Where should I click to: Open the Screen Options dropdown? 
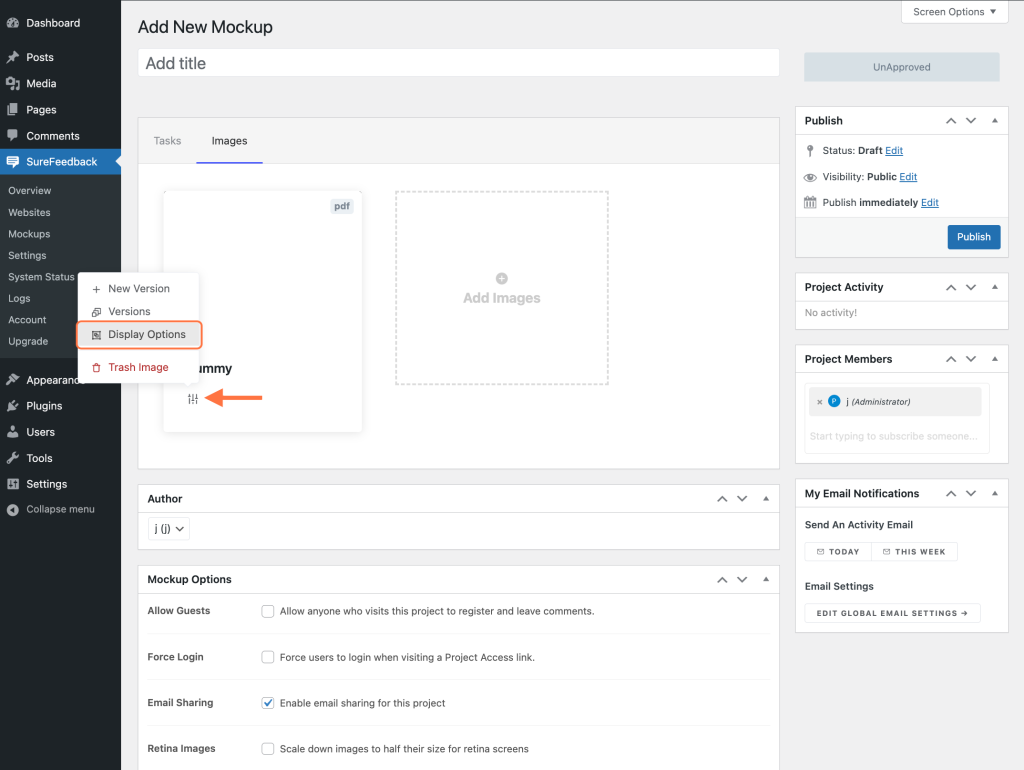953,11
